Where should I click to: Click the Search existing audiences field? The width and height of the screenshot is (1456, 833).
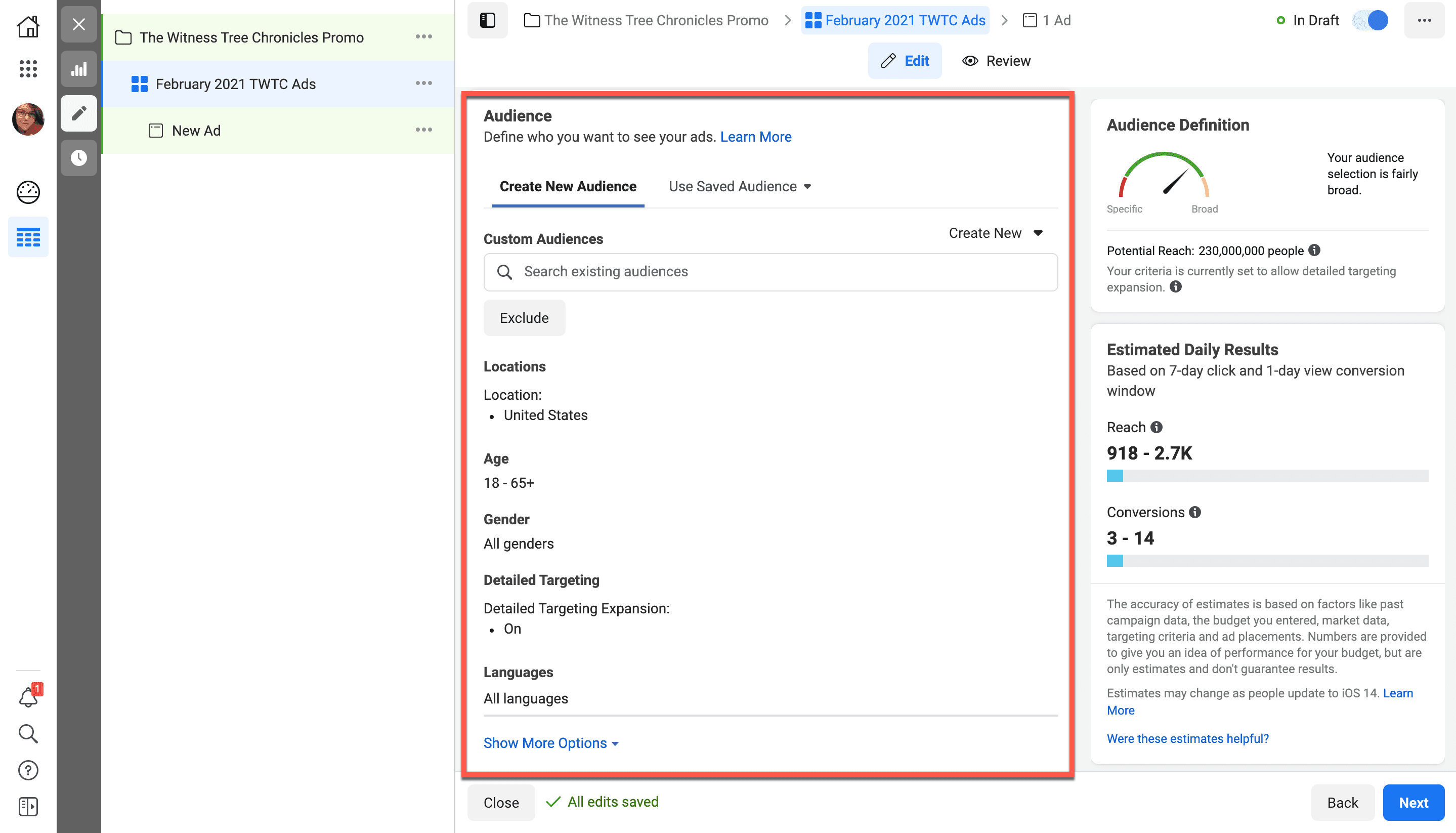(x=770, y=271)
